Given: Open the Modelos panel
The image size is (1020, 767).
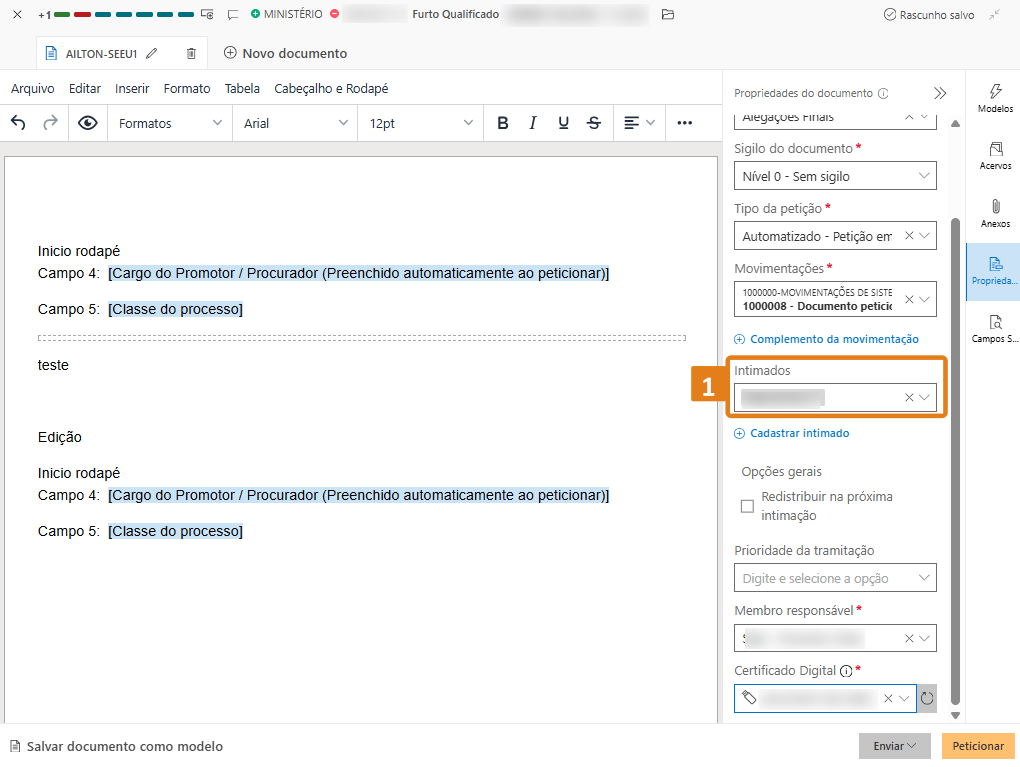Looking at the screenshot, I should [994, 98].
